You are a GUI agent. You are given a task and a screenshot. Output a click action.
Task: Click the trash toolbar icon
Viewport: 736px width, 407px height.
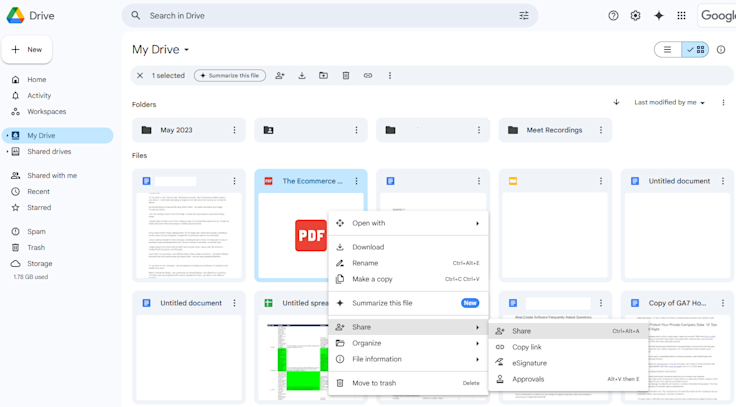click(346, 76)
